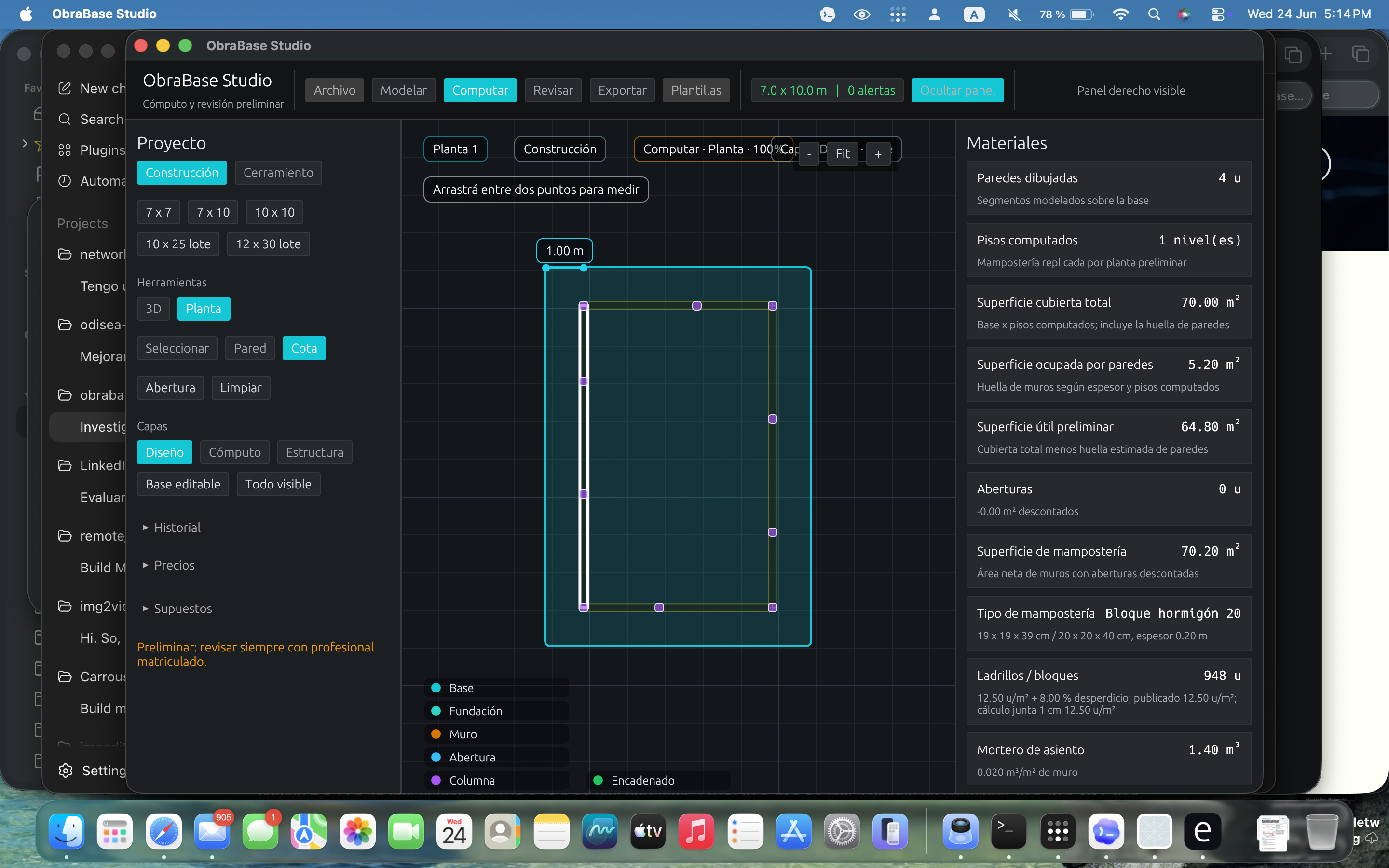Select the Cota measuring tool
Image resolution: width=1389 pixels, height=868 pixels.
(304, 349)
